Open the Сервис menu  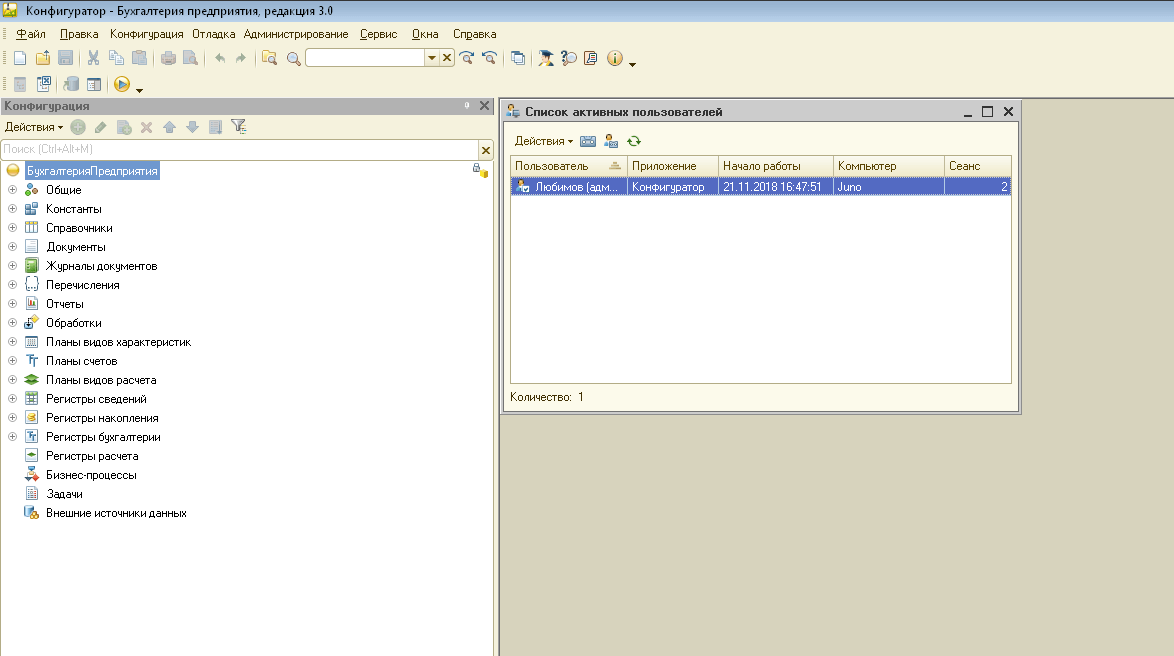[378, 34]
